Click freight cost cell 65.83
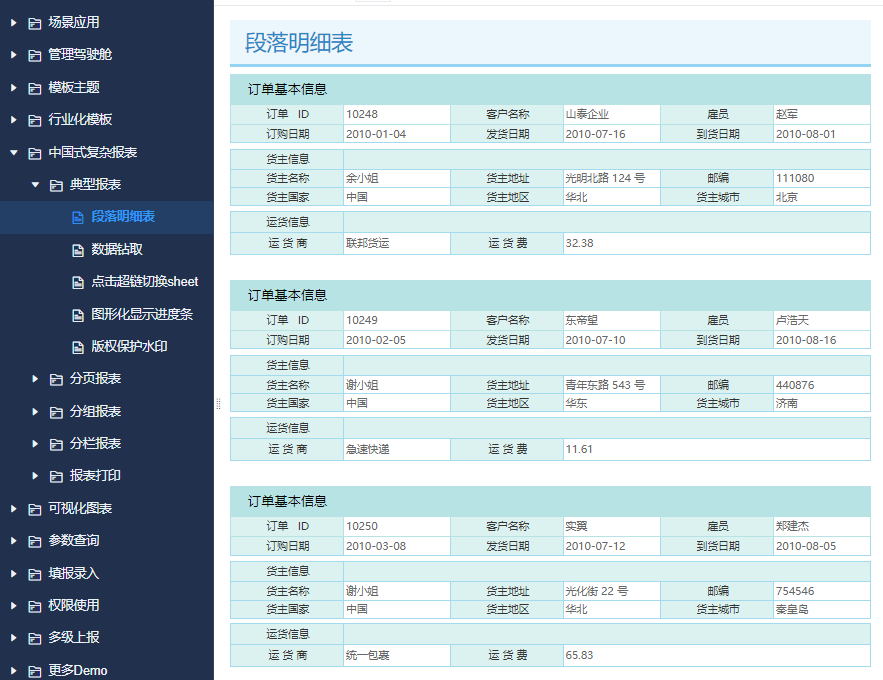This screenshot has width=883, height=680. 717,655
